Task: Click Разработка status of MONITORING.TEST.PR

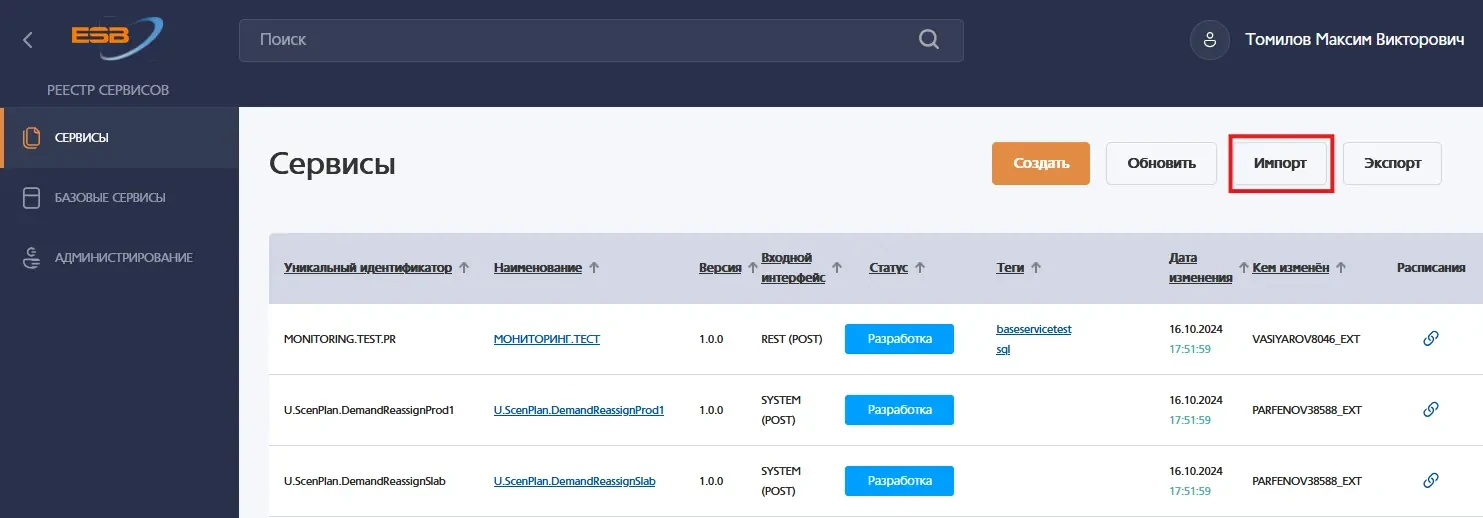Action: (899, 339)
